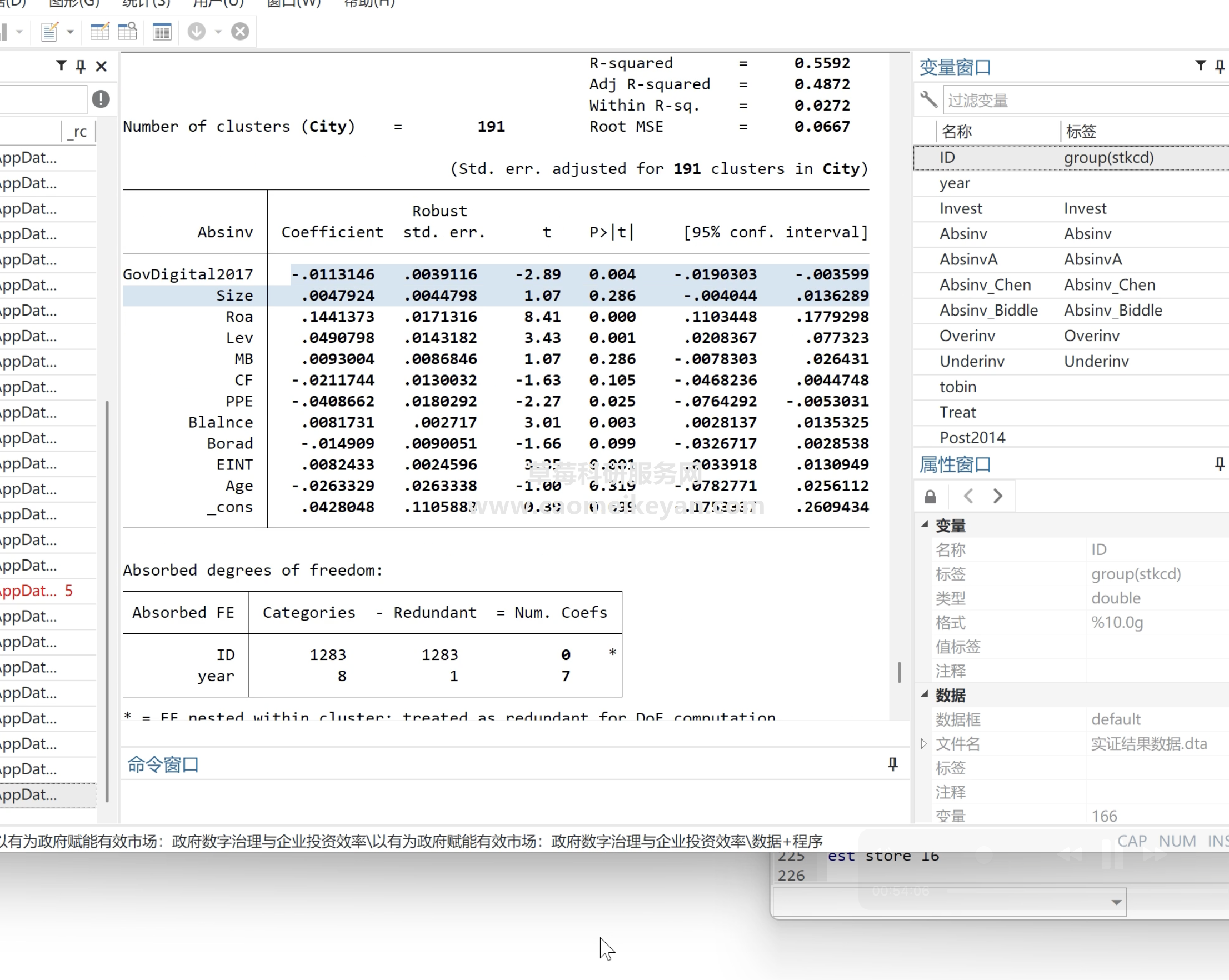Toggle pin on the 命令窗口 panel

pos(893,764)
